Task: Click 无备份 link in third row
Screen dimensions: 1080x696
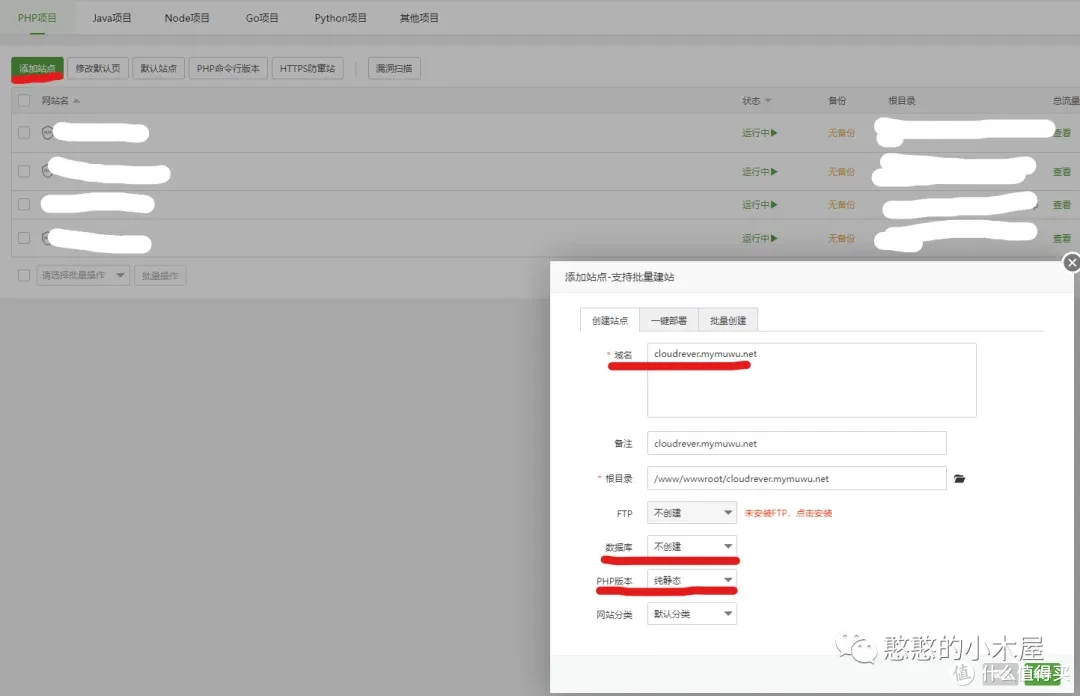Action: pyautogui.click(x=841, y=205)
